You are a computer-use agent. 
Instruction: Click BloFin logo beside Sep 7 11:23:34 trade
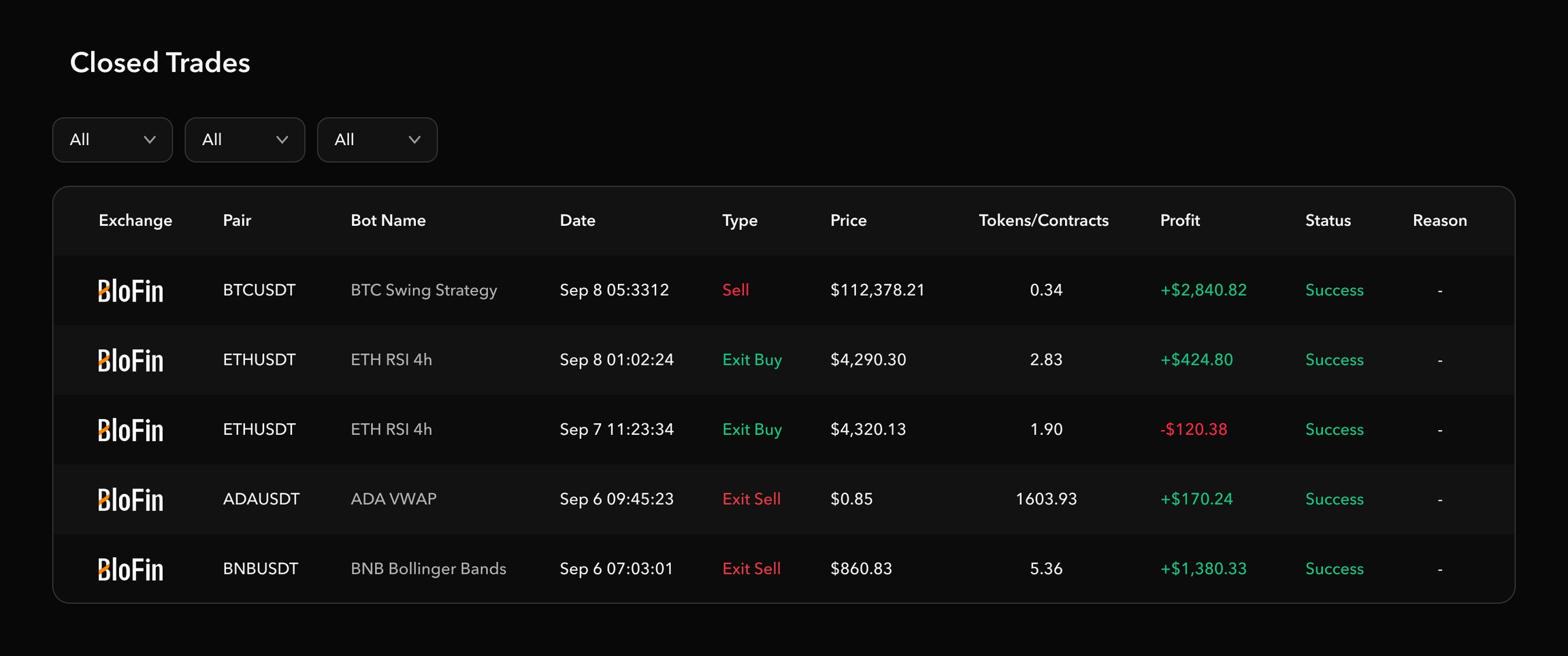point(131,431)
